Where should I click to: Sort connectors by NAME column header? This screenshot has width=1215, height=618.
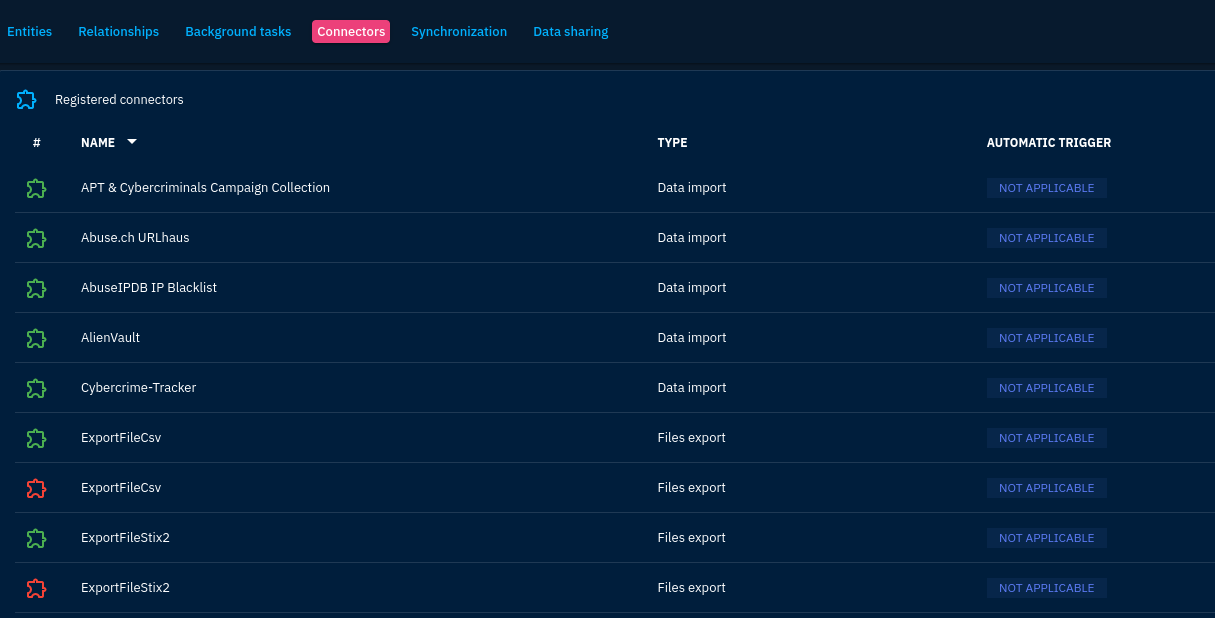coord(98,143)
